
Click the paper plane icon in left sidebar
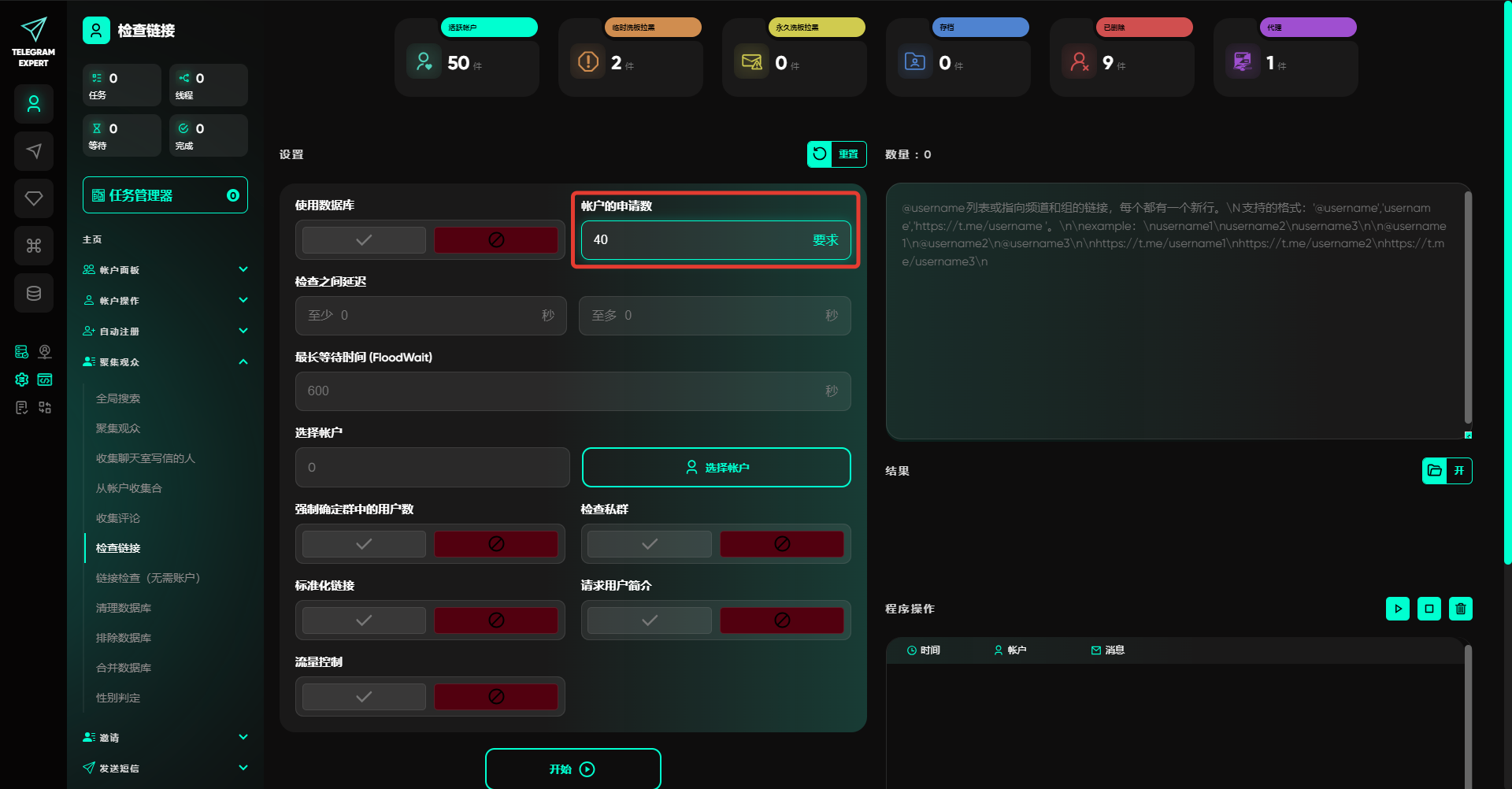(34, 151)
